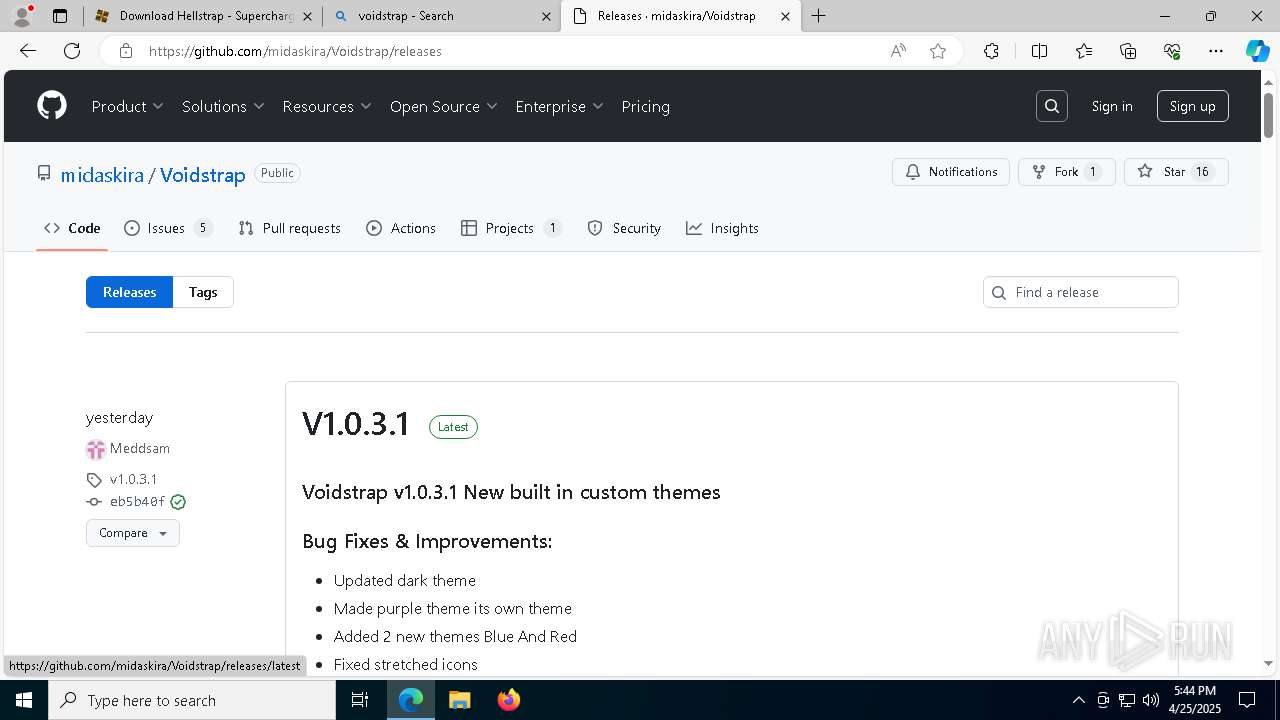The image size is (1280, 720).
Task: Click the Sign up button
Action: (x=1192, y=106)
